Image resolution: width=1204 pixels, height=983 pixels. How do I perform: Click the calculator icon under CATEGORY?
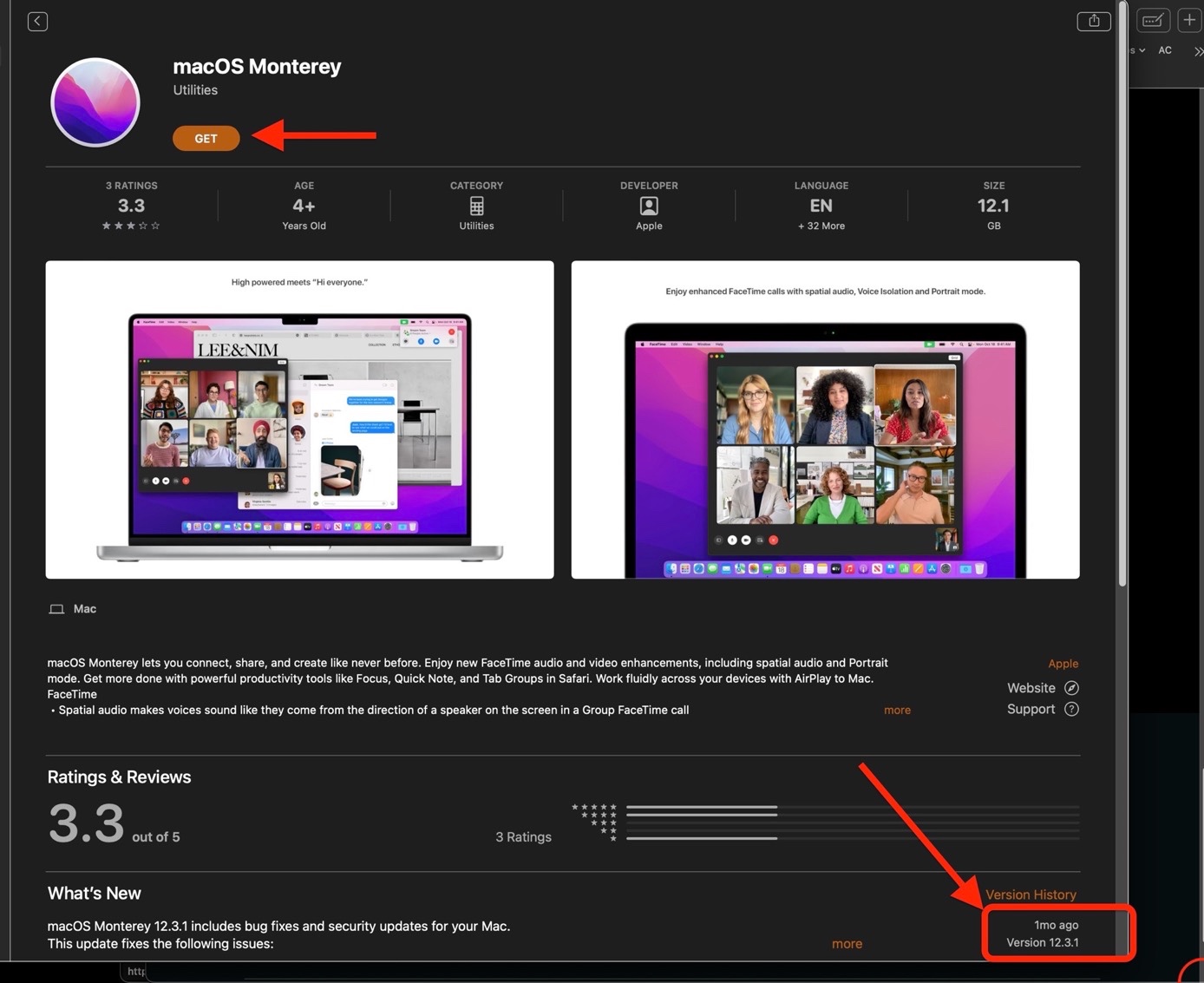point(476,206)
